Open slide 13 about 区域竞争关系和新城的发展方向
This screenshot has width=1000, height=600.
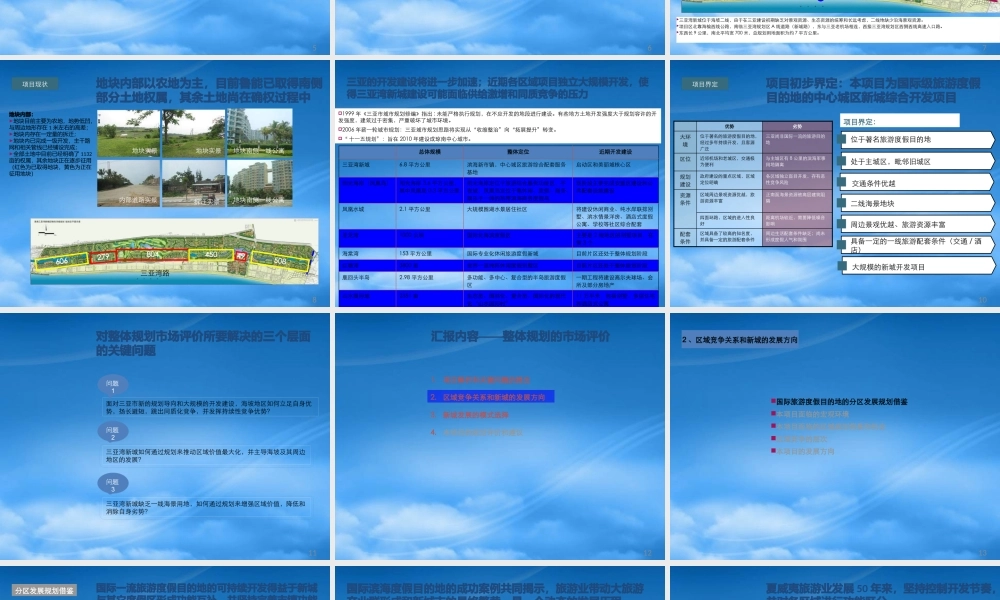click(835, 436)
